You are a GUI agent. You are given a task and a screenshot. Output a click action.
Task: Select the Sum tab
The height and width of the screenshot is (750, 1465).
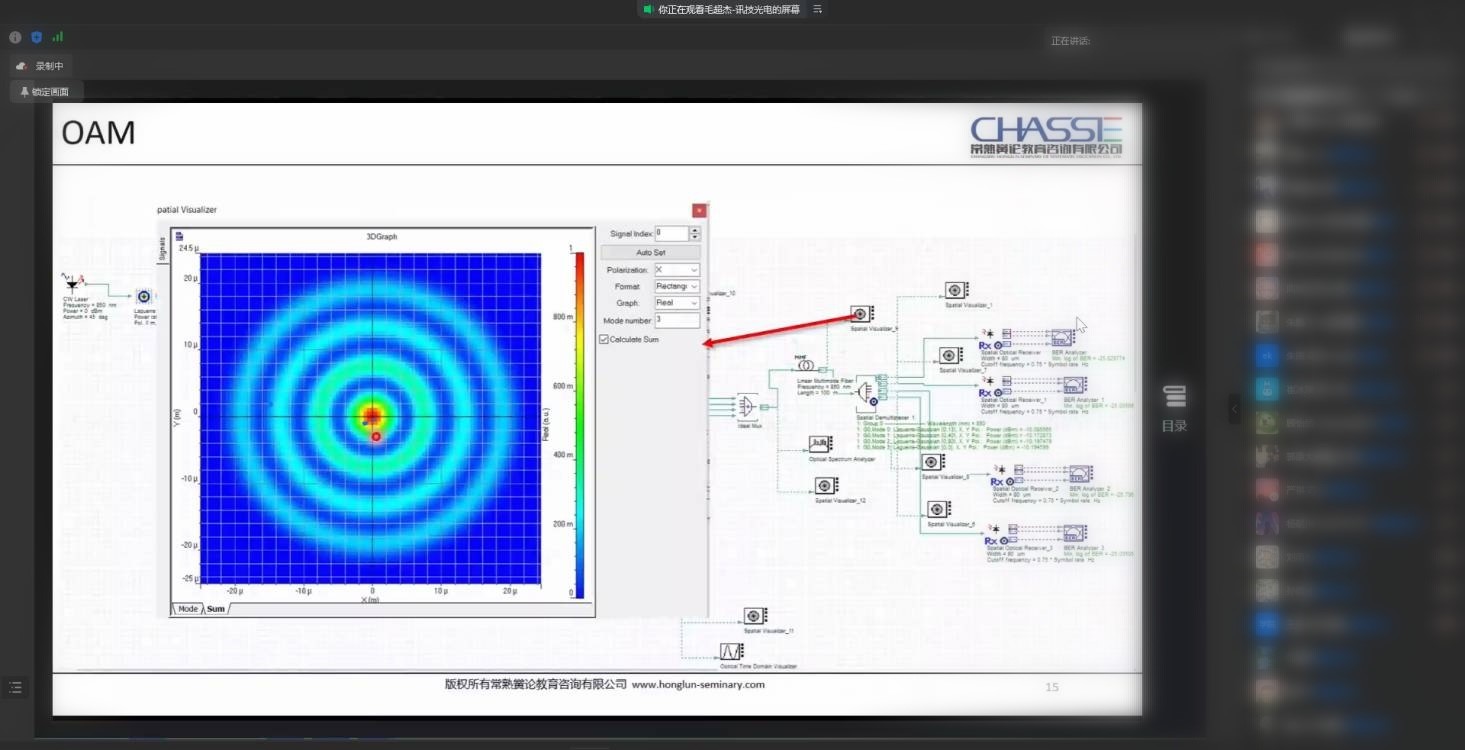[216, 609]
